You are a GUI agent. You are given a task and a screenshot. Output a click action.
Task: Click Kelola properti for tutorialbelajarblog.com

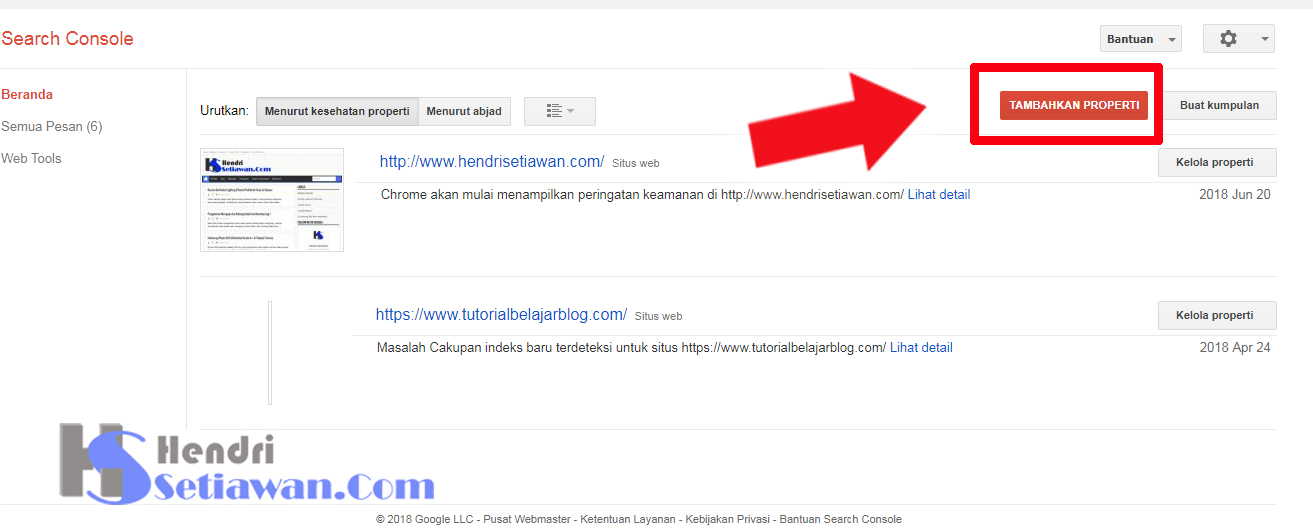tap(1217, 315)
